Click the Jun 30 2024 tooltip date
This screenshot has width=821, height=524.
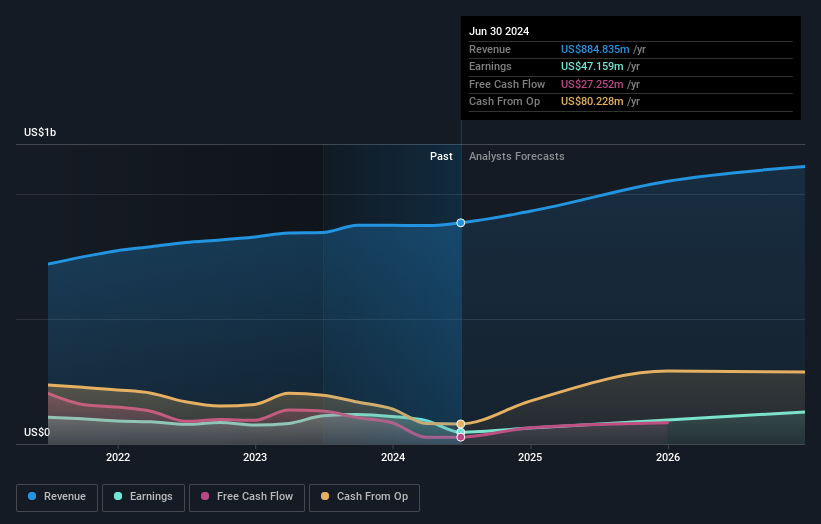click(499, 31)
